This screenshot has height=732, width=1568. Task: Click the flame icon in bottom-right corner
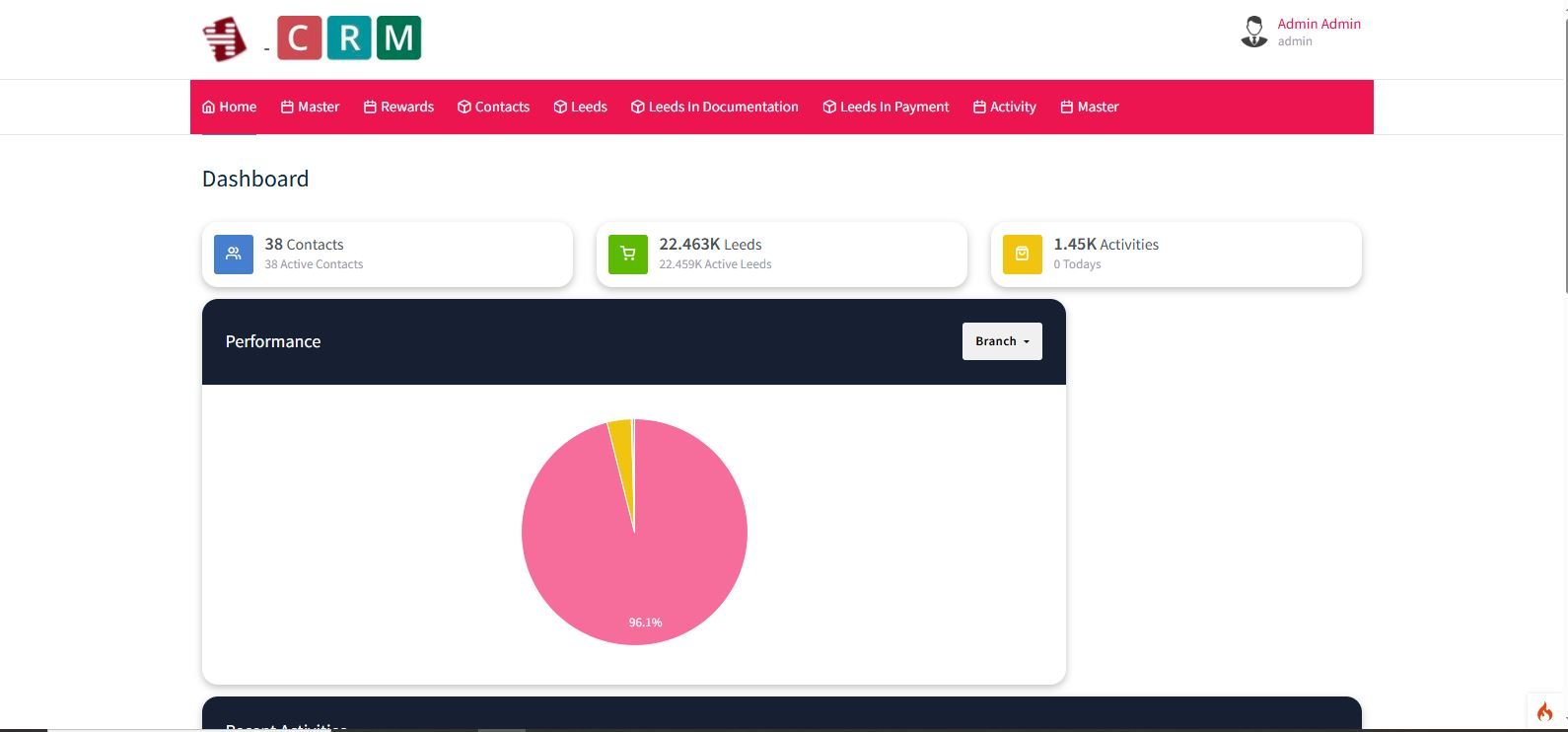(x=1544, y=711)
